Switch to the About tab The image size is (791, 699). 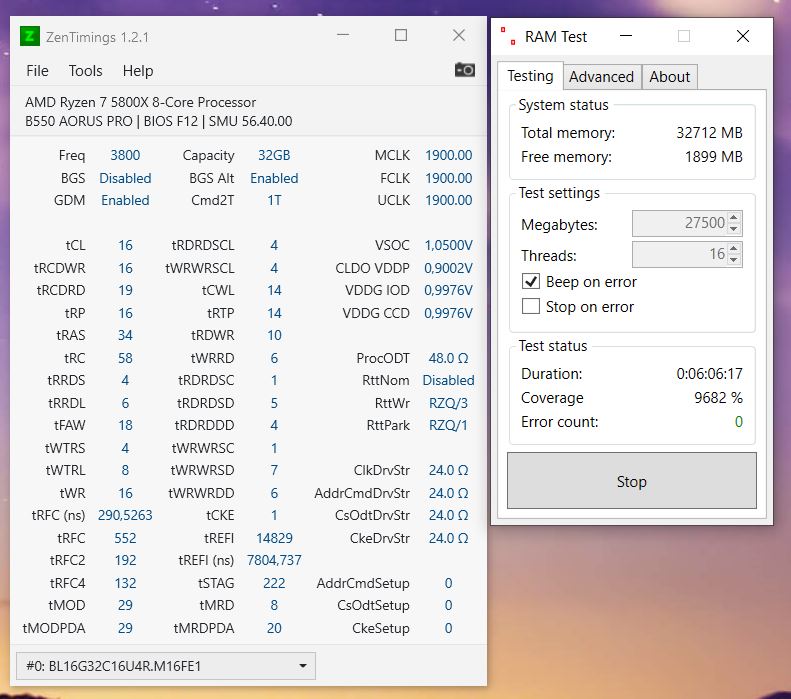point(669,77)
